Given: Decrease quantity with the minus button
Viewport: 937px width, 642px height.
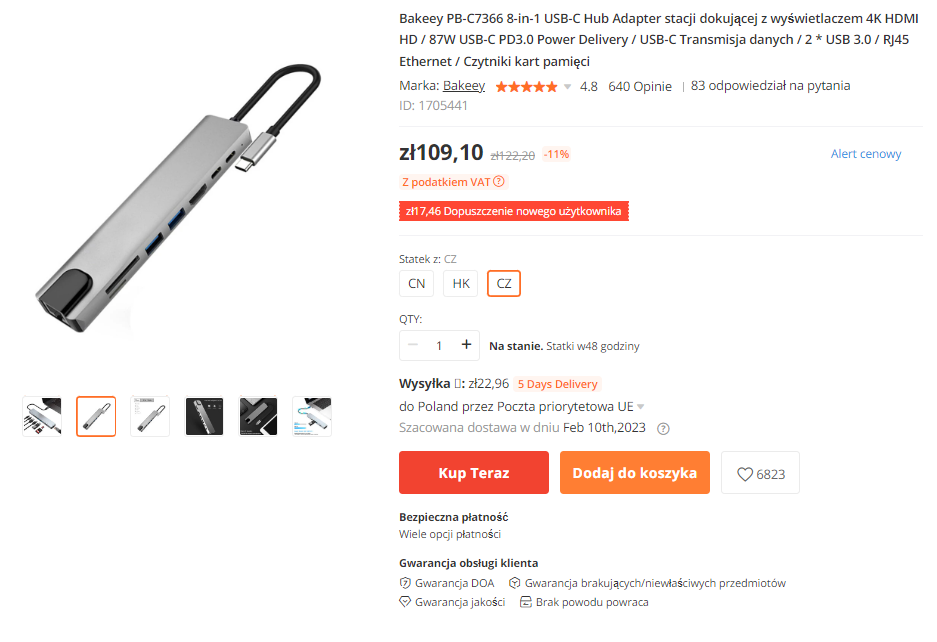Looking at the screenshot, I should [x=412, y=344].
